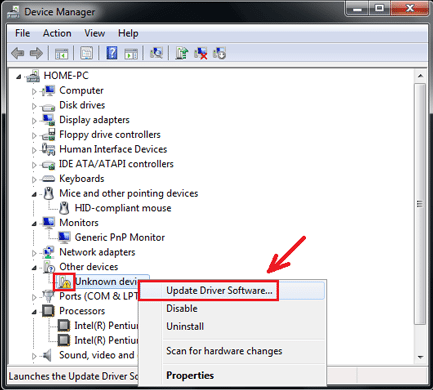This screenshot has width=433, height=390.
Task: Select the HID-compliant mouse item
Action: 123,208
